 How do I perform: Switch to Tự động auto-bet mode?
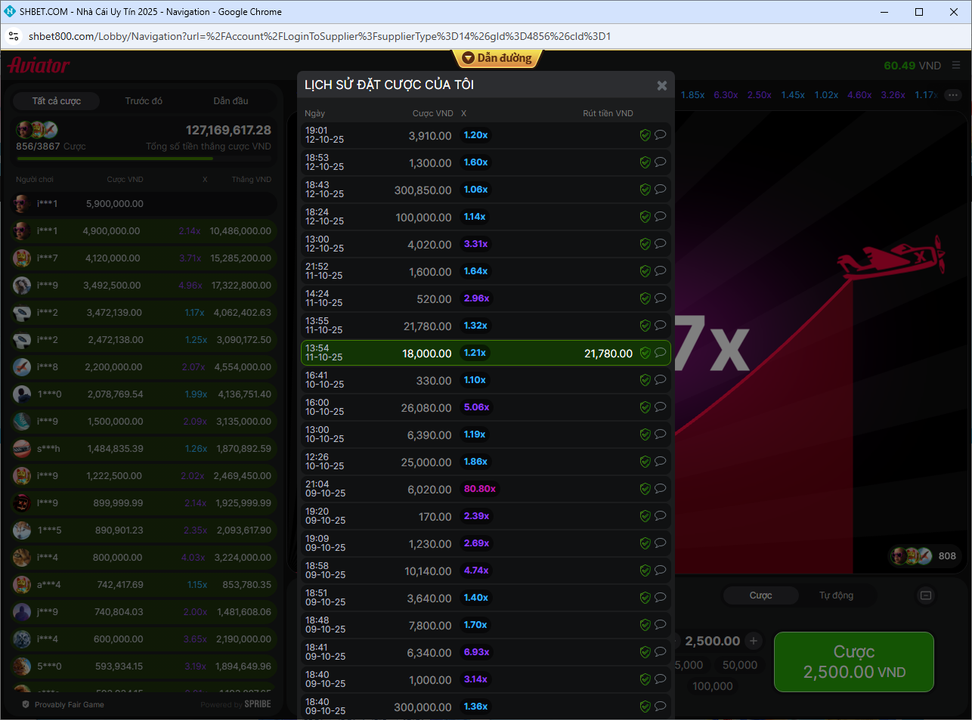click(836, 596)
